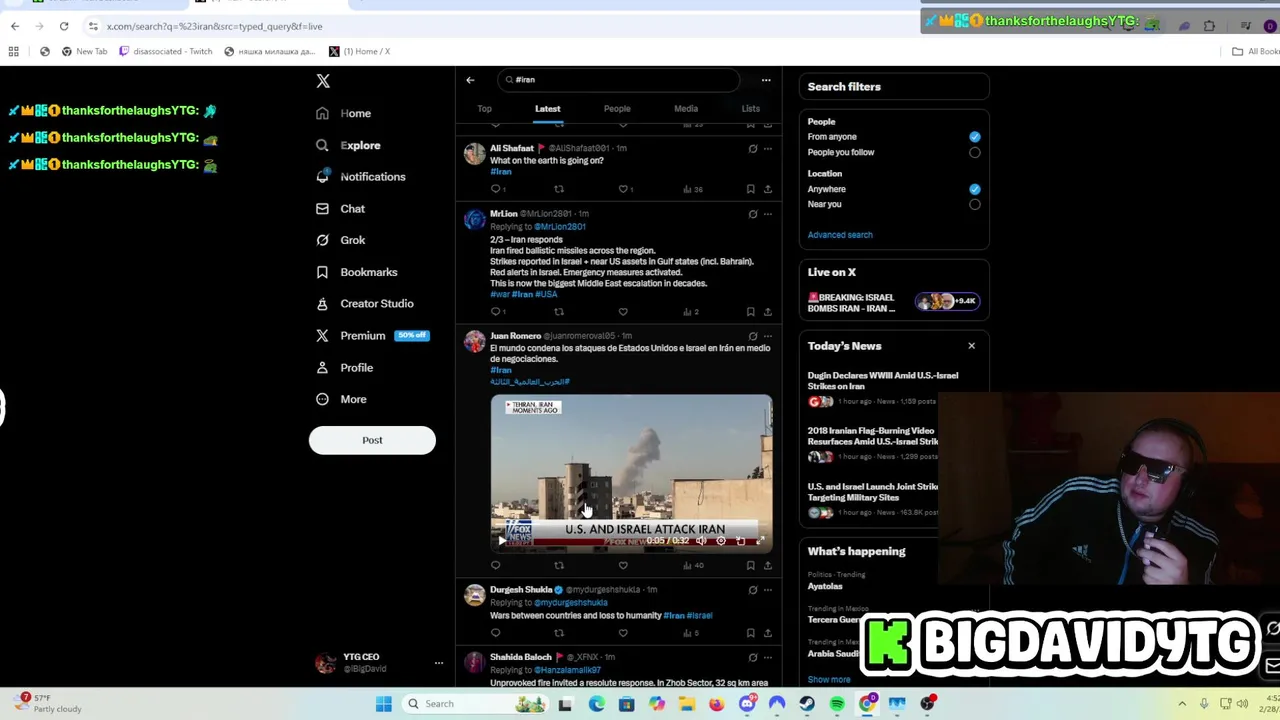Open the More menu in sidebar

point(341,399)
